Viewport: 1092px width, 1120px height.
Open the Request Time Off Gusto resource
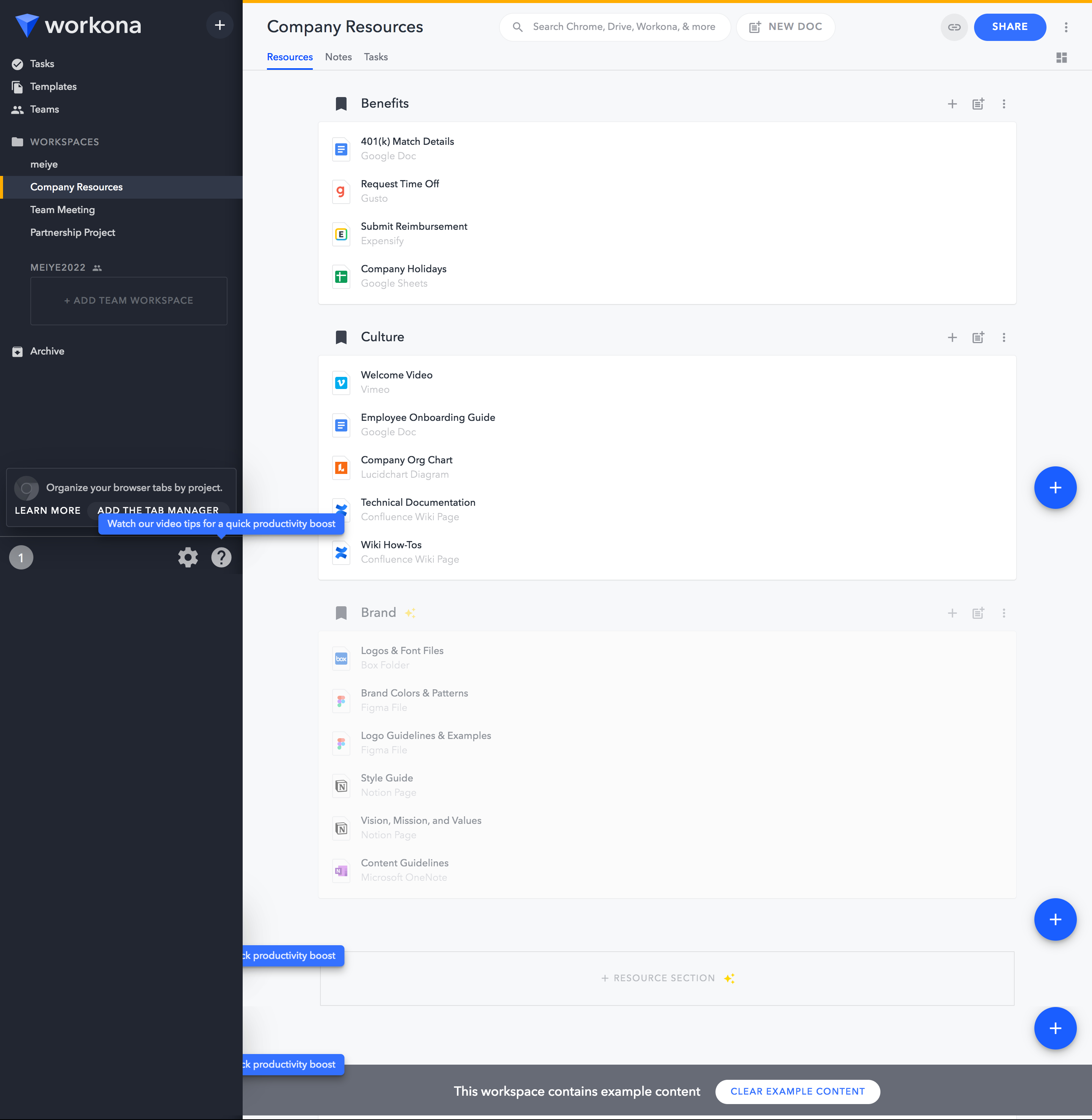[667, 191]
